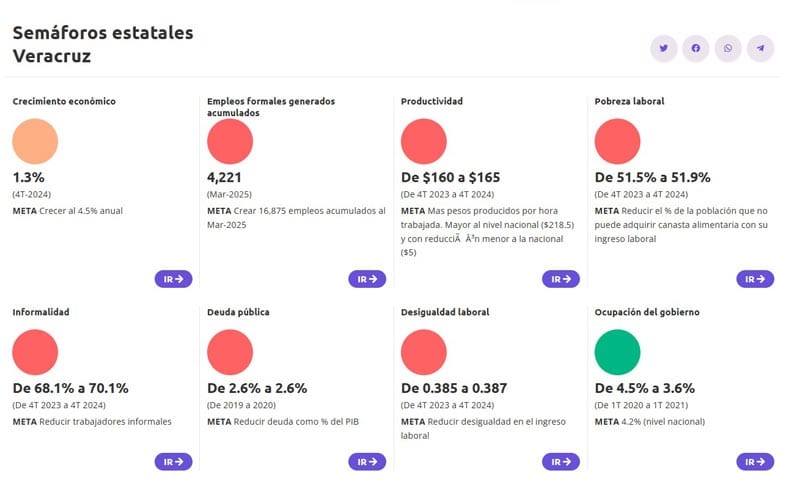This screenshot has width=800, height=484.
Task: Open Ocupación del gobierno IR button
Action: click(x=755, y=462)
